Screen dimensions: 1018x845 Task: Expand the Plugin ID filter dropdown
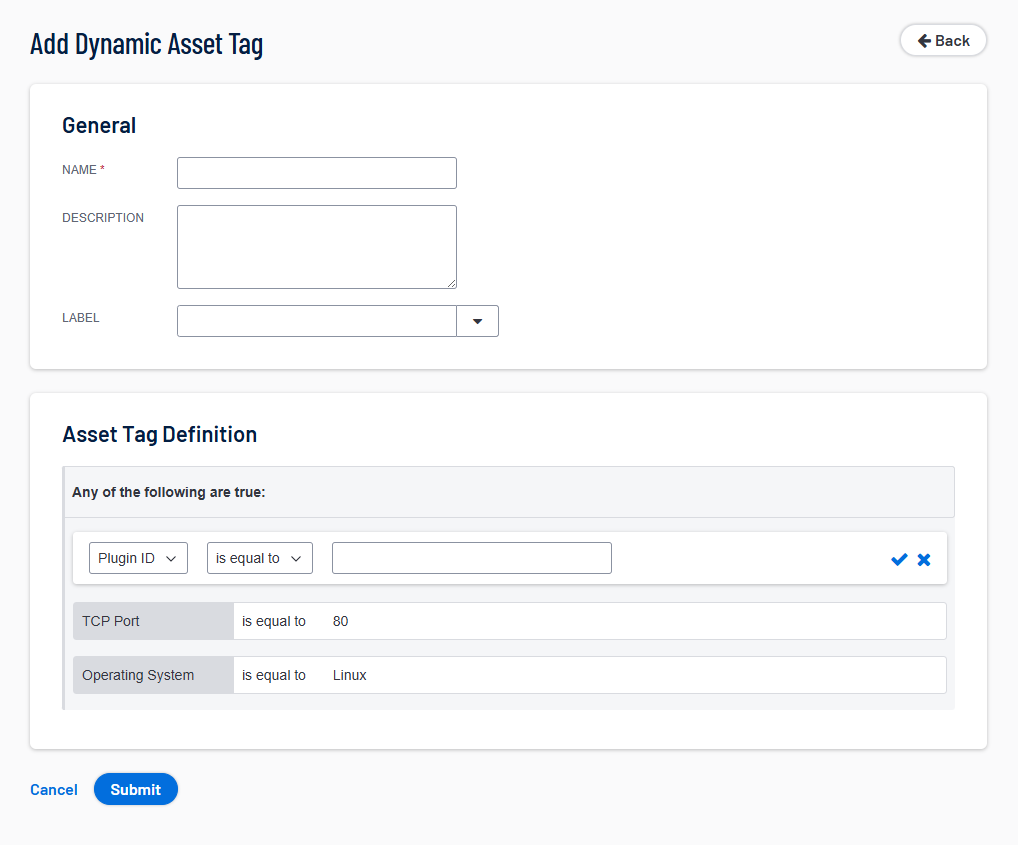[x=138, y=558]
